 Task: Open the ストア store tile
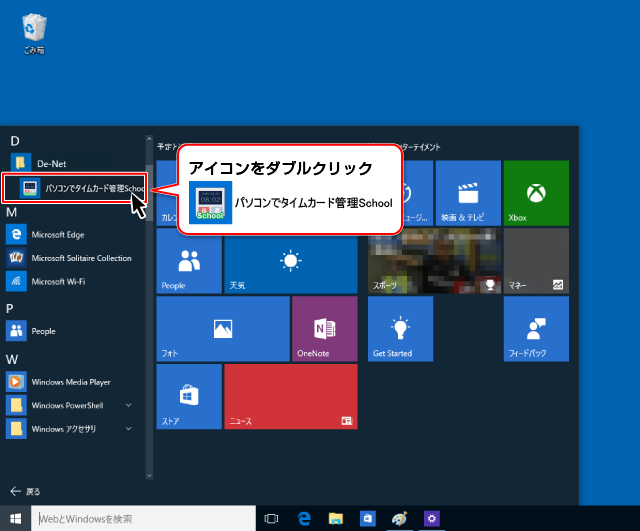[x=189, y=396]
